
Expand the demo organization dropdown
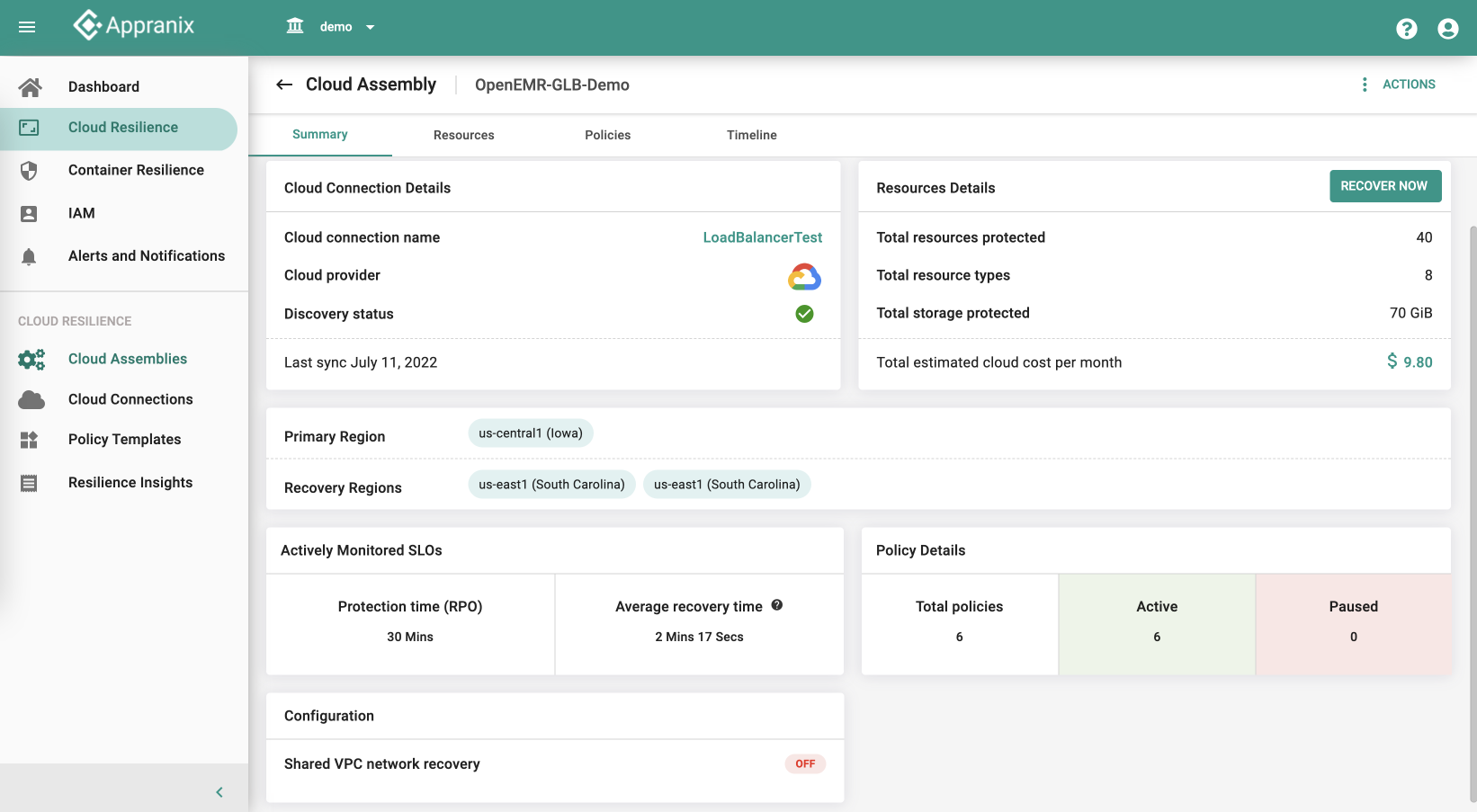pyautogui.click(x=370, y=27)
